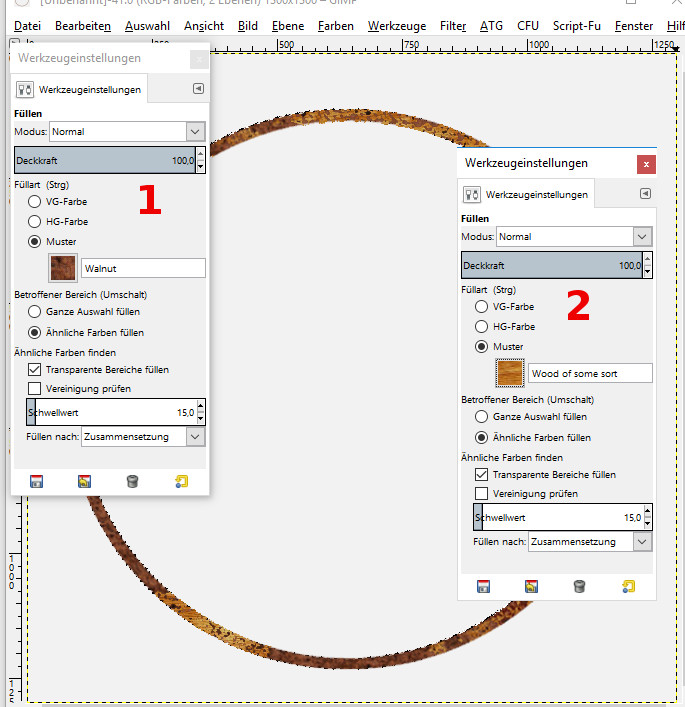Open the CFU menu
The height and width of the screenshot is (707, 685).
click(x=528, y=26)
